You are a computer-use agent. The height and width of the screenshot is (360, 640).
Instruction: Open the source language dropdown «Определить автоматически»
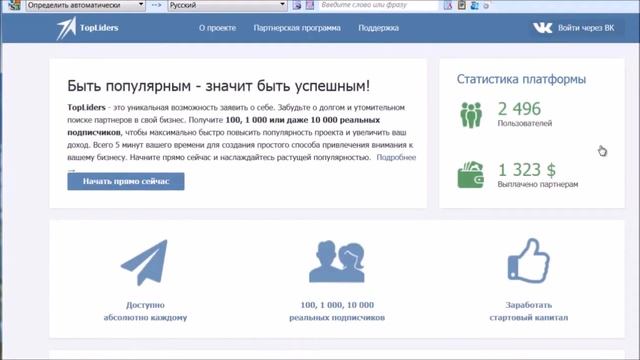(85, 5)
